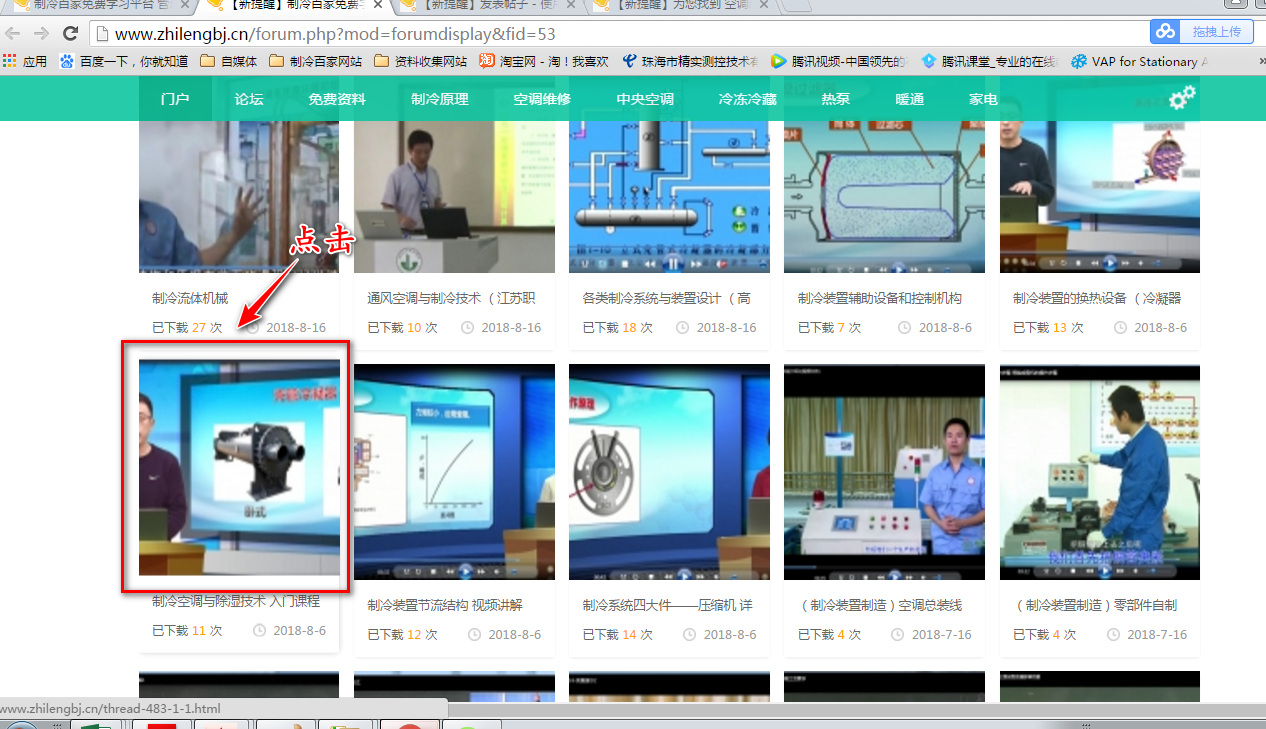Open the 空调维修 section
This screenshot has height=729, width=1266.
pos(542,99)
